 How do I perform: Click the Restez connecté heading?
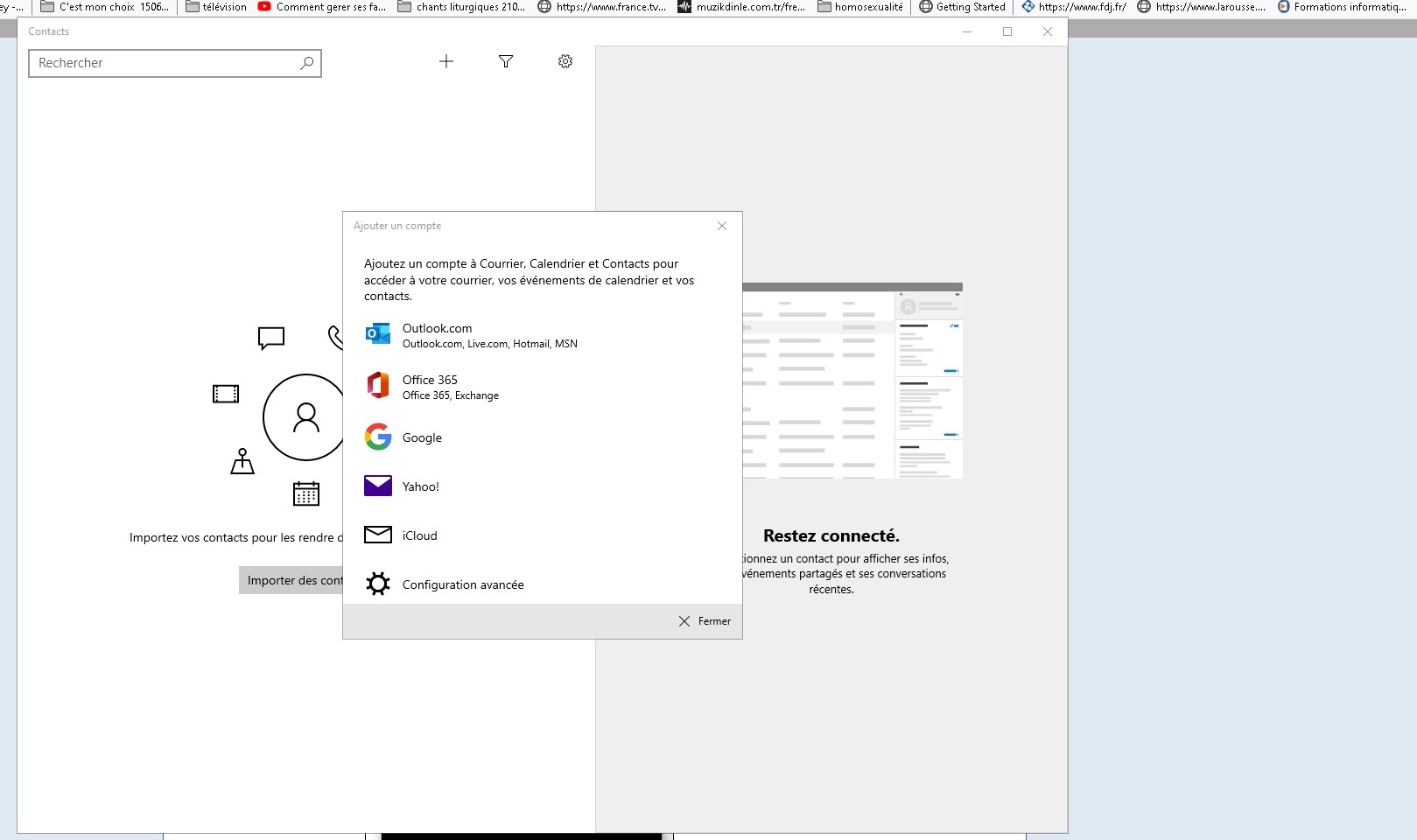coord(831,535)
